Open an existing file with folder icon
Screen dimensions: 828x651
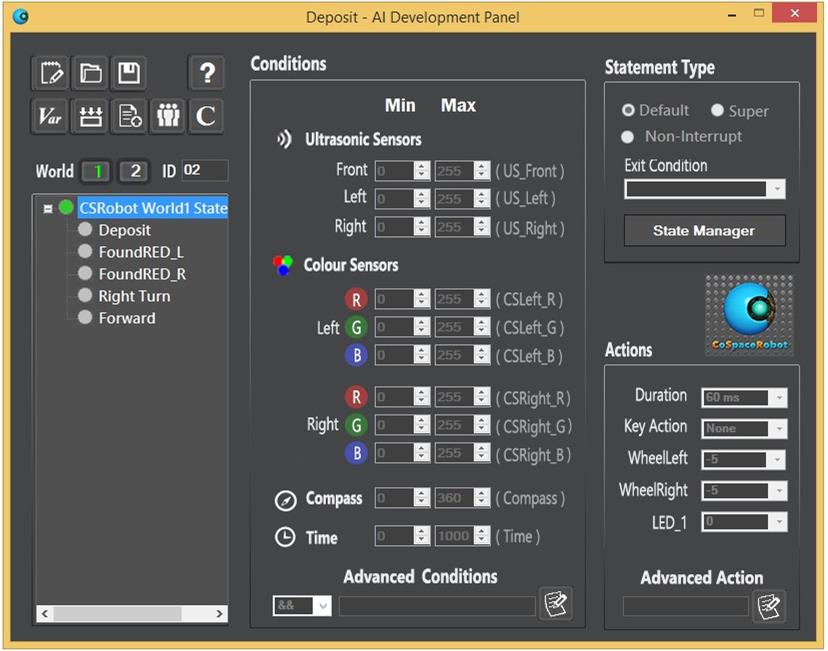[x=90, y=73]
